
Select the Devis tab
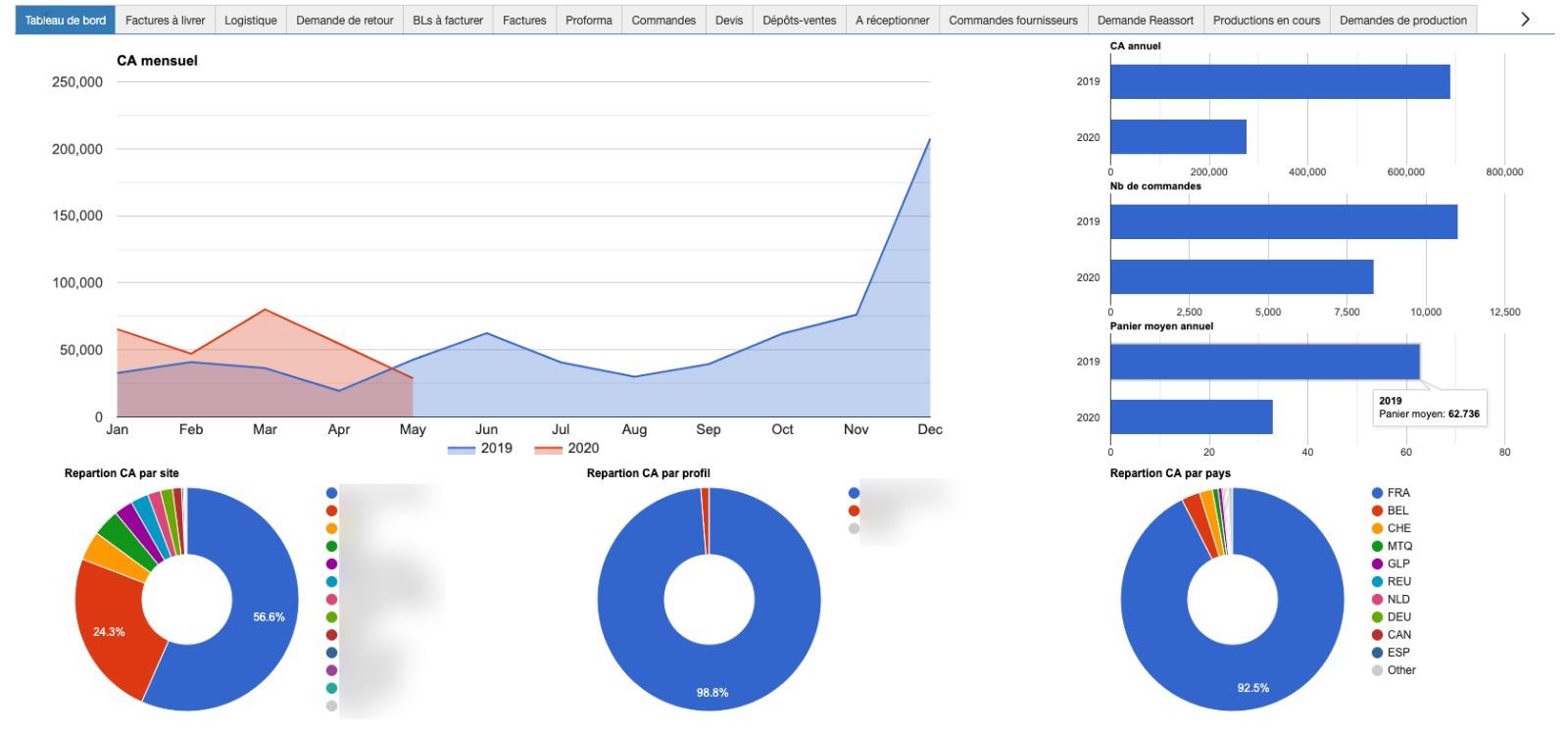729,20
